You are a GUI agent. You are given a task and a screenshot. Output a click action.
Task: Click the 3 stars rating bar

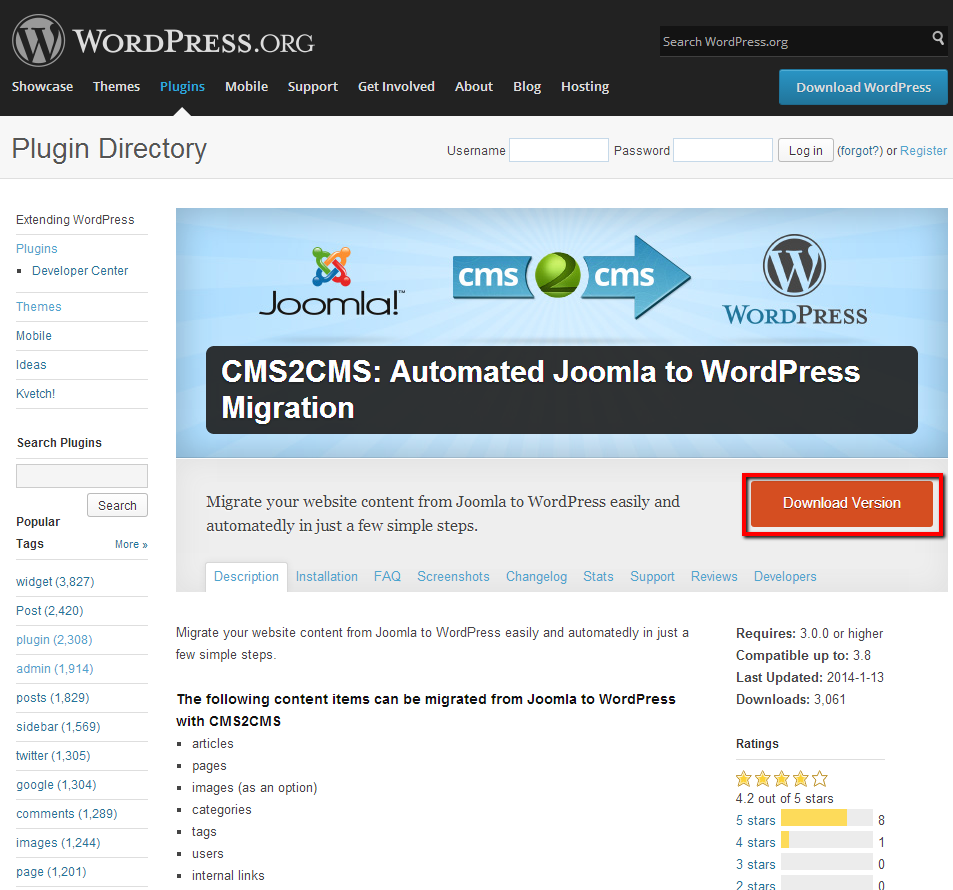point(827,861)
